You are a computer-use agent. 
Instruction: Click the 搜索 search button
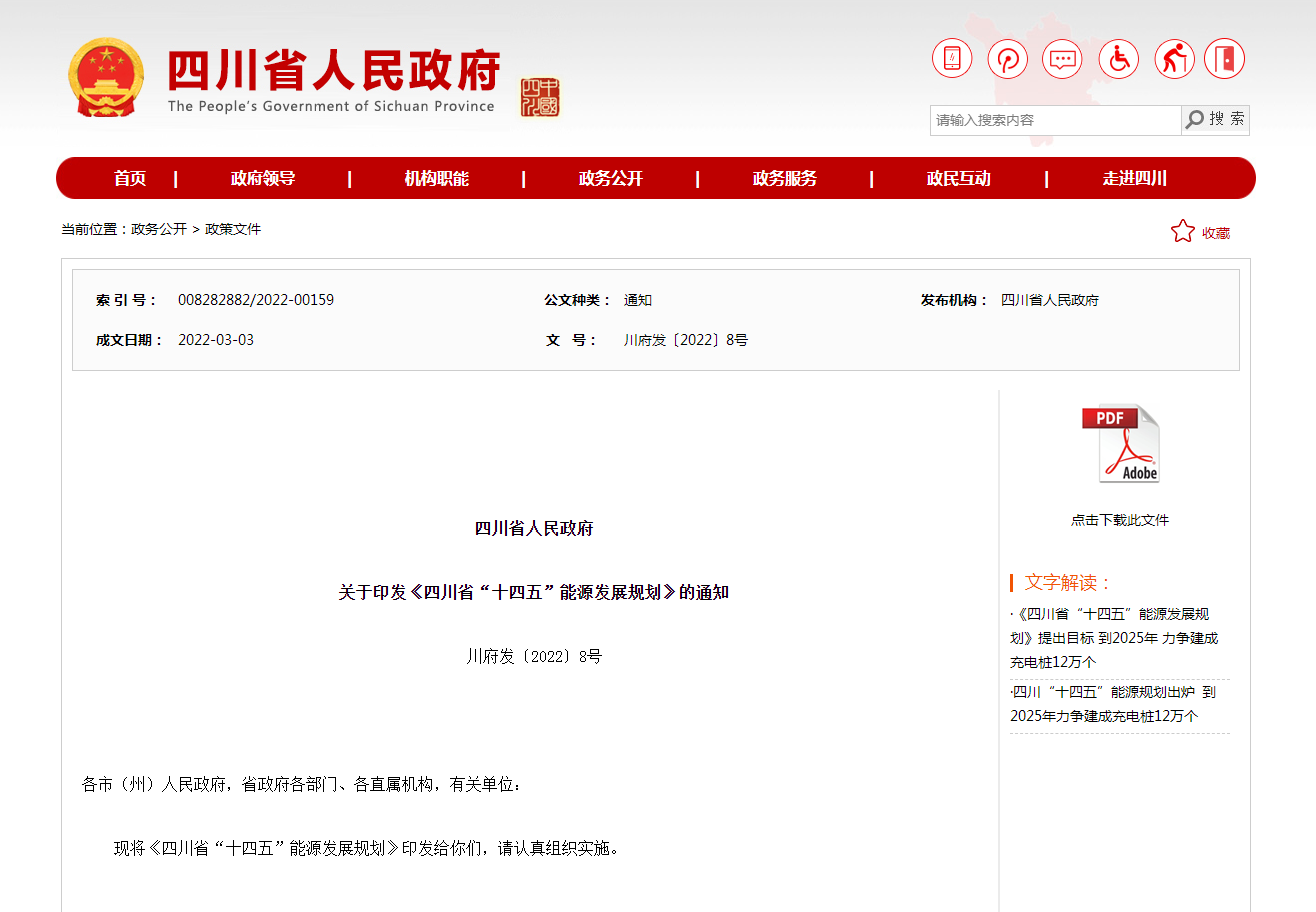1215,120
